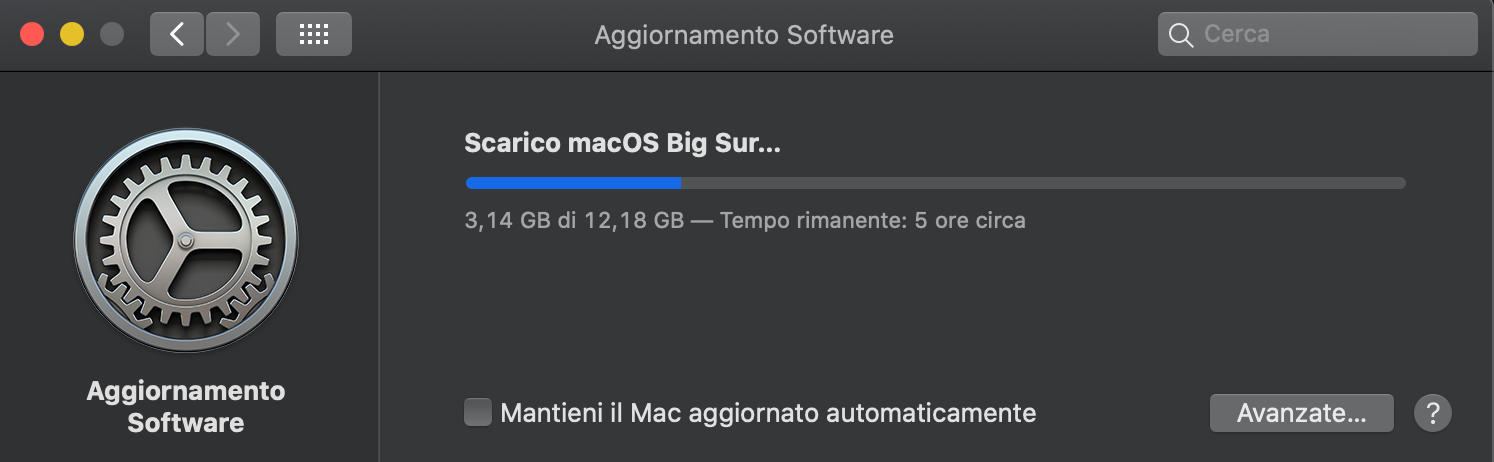The width and height of the screenshot is (1494, 462).
Task: Click the gray disabled zoom window button
Action: point(112,34)
